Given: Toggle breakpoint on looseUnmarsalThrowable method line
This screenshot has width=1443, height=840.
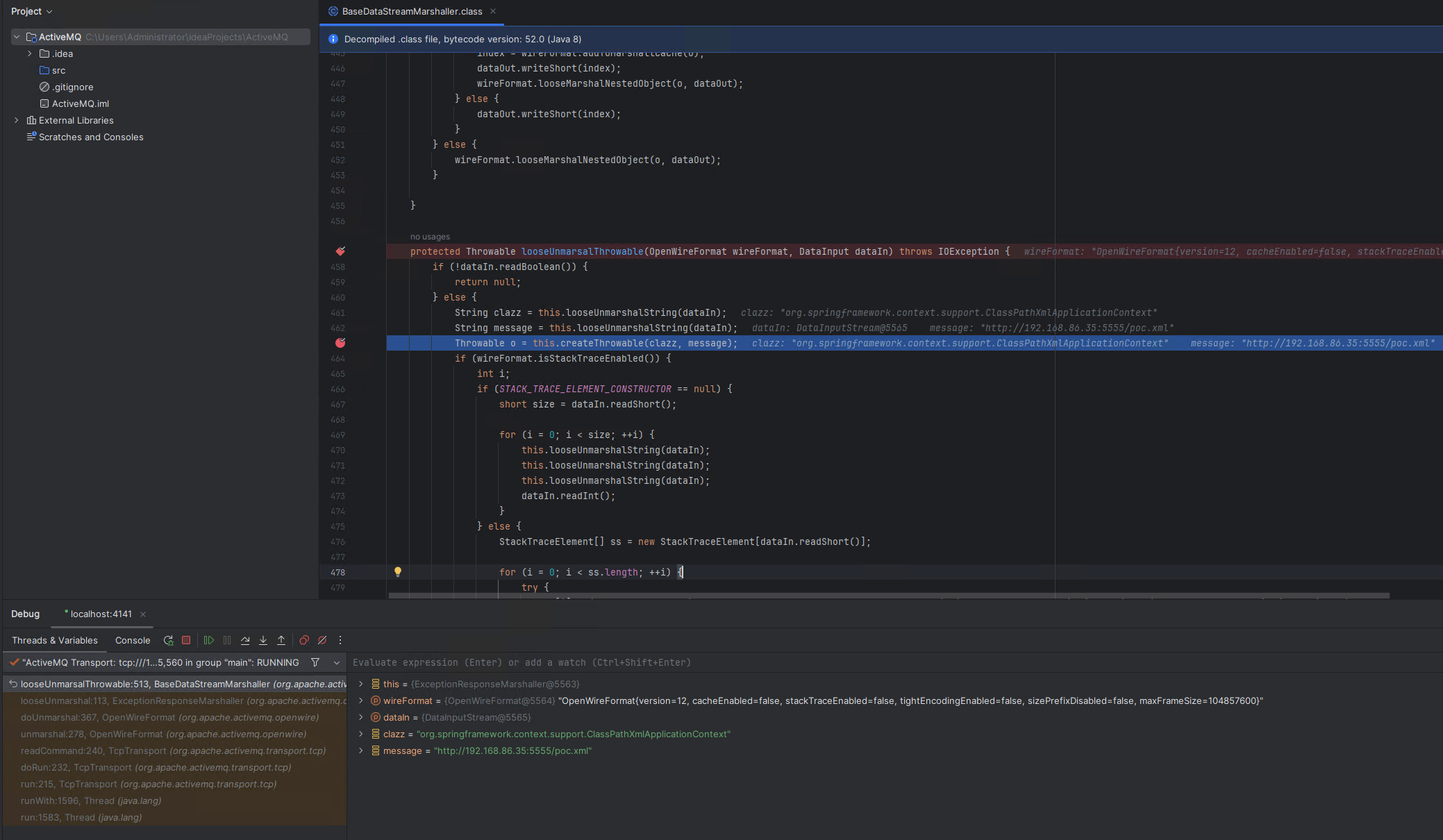Looking at the screenshot, I should (340, 251).
